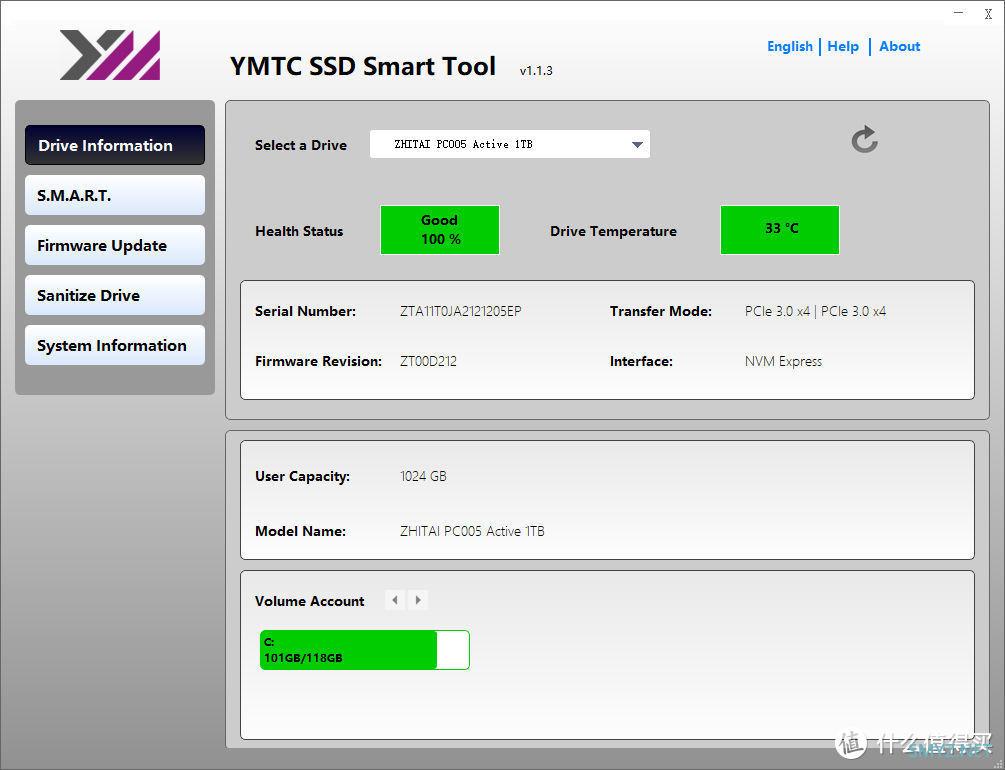Click the firmware revision value ZT00D212
This screenshot has width=1005, height=770.
[428, 361]
